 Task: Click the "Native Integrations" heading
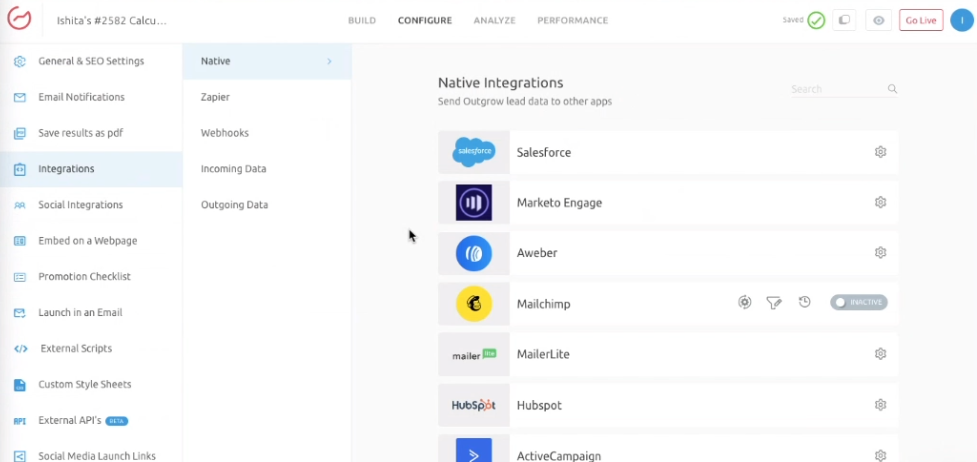[x=500, y=83]
